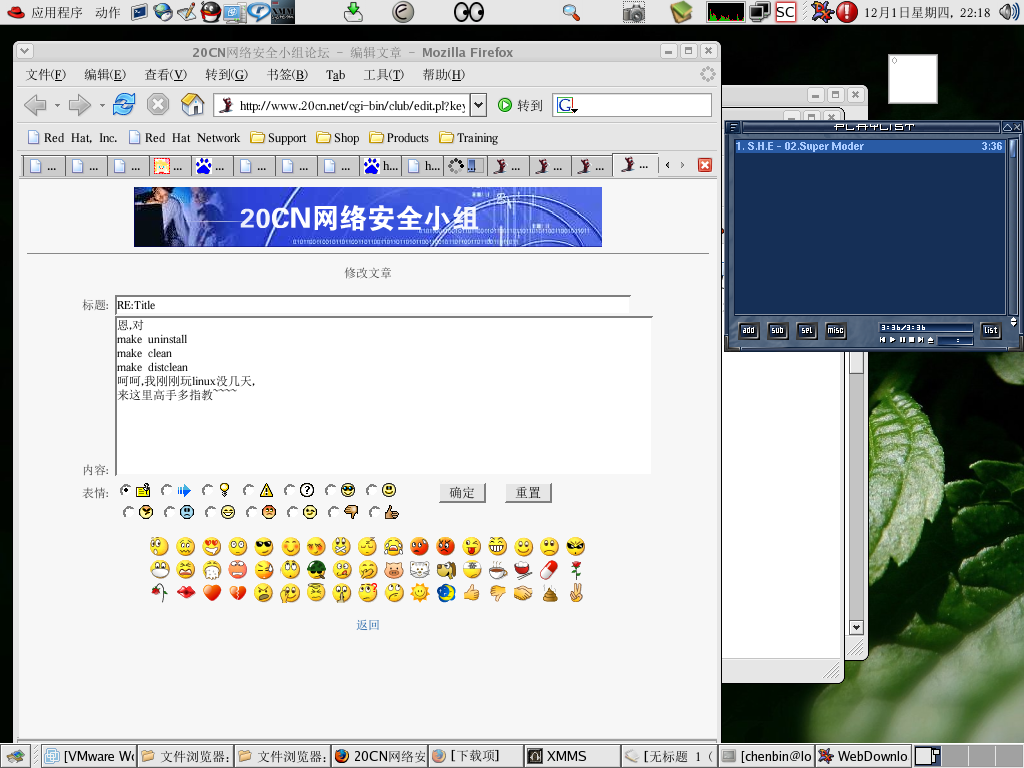
Task: Insert the soldier helmet smiley emoticon
Action: click(316, 570)
